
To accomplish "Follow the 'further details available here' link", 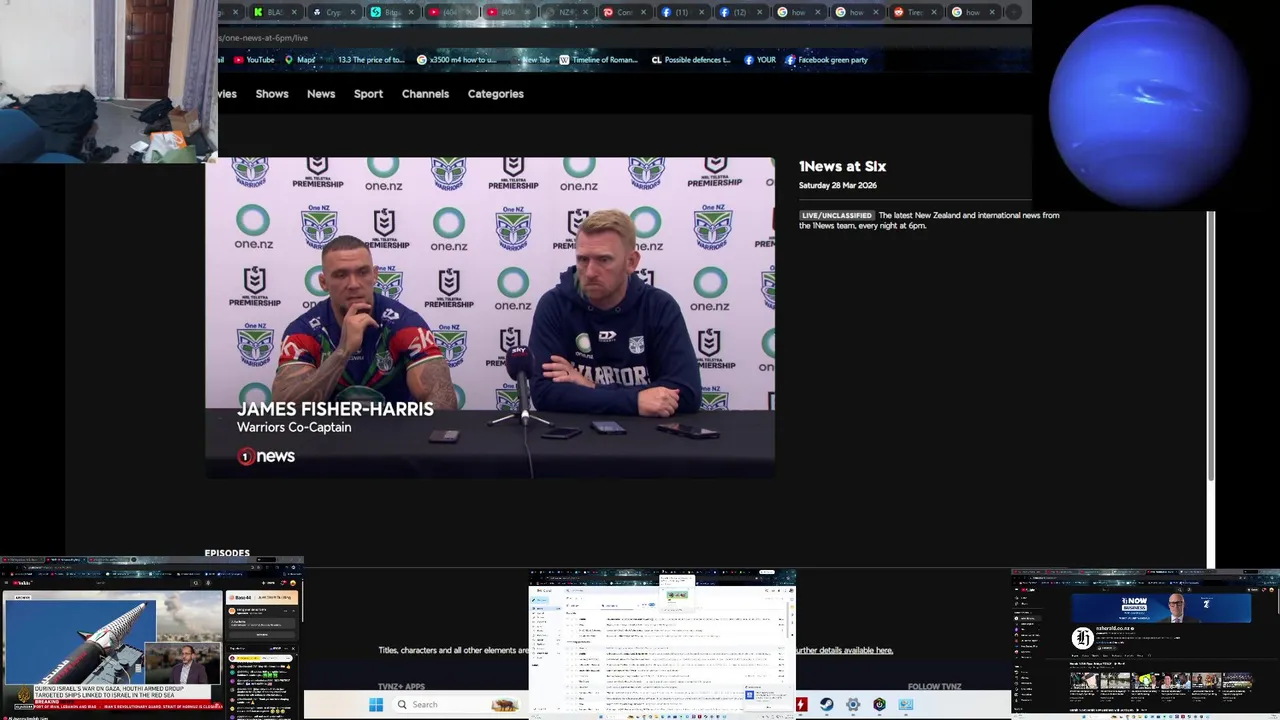I will (844, 650).
